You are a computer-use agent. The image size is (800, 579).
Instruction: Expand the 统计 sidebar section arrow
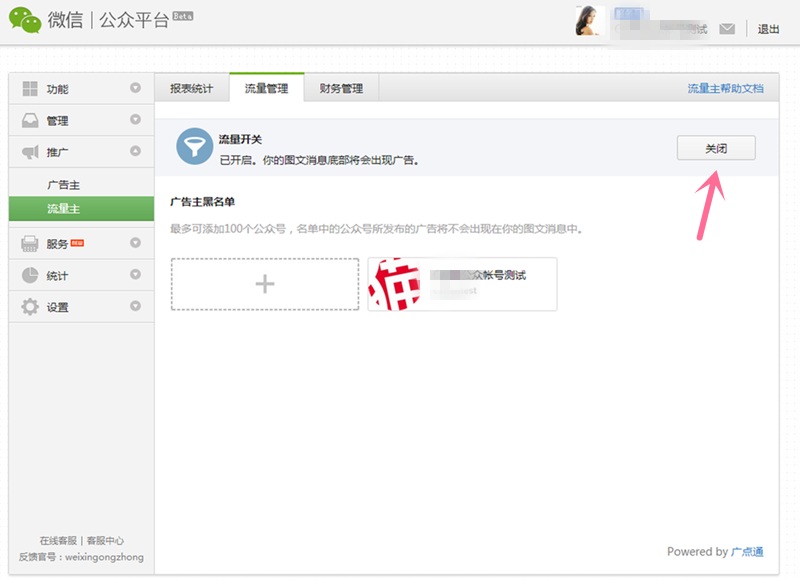click(x=135, y=275)
